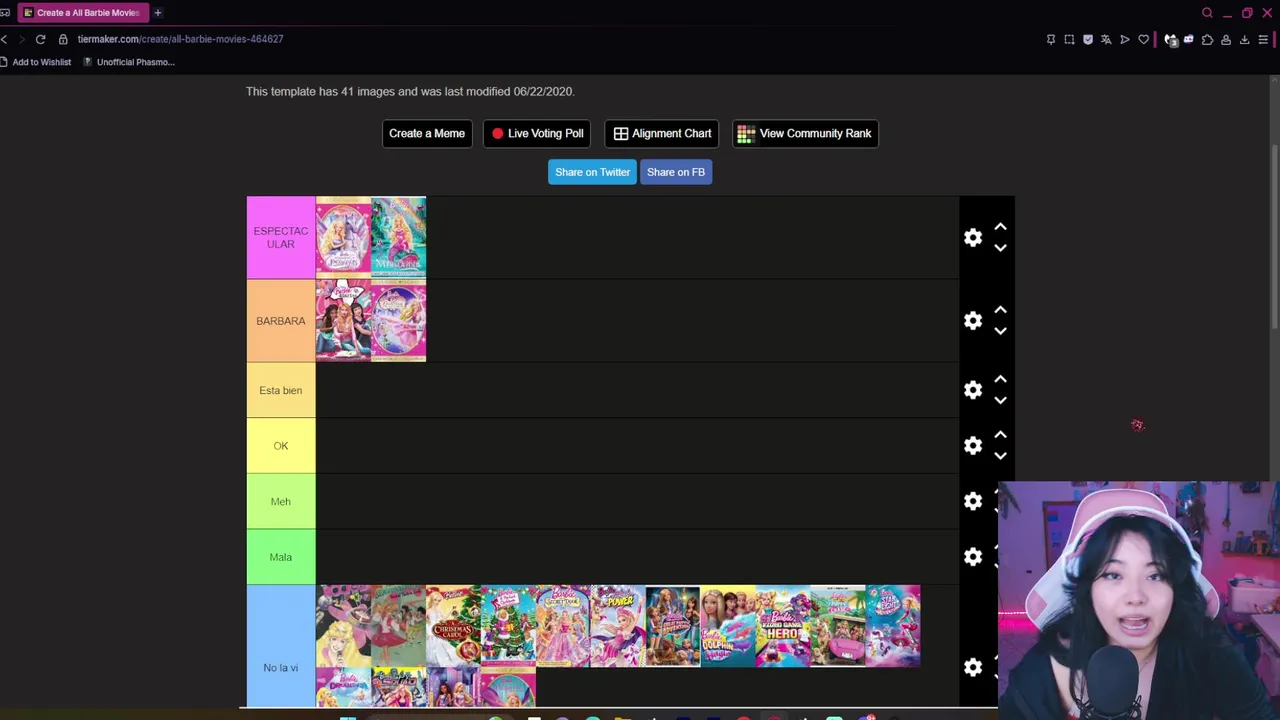Open the page translate icon

(1106, 40)
